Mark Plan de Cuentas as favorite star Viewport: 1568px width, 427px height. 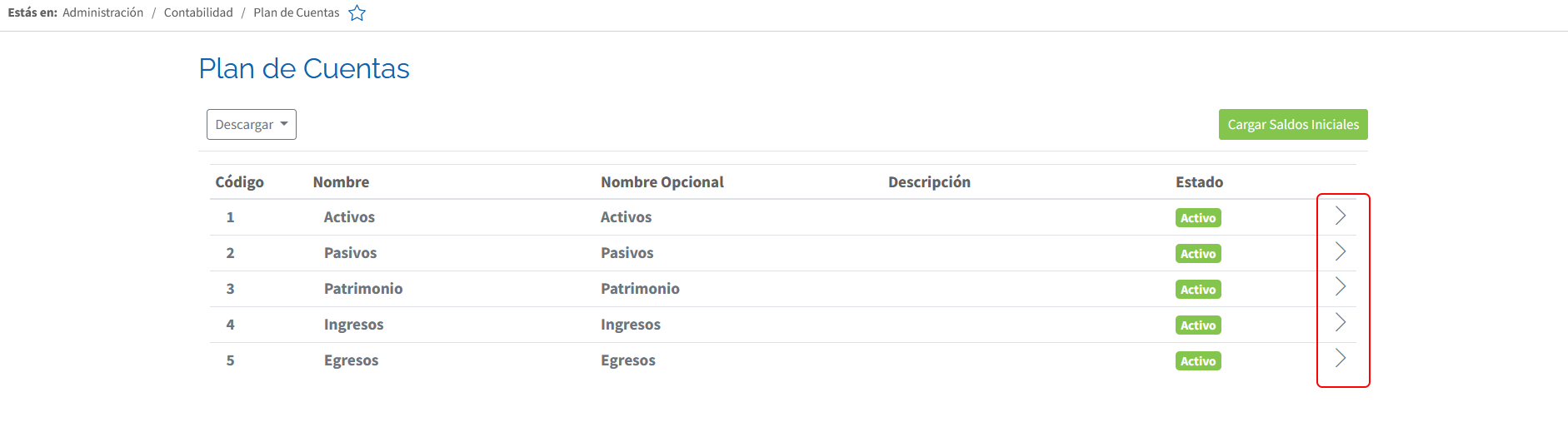[x=357, y=12]
